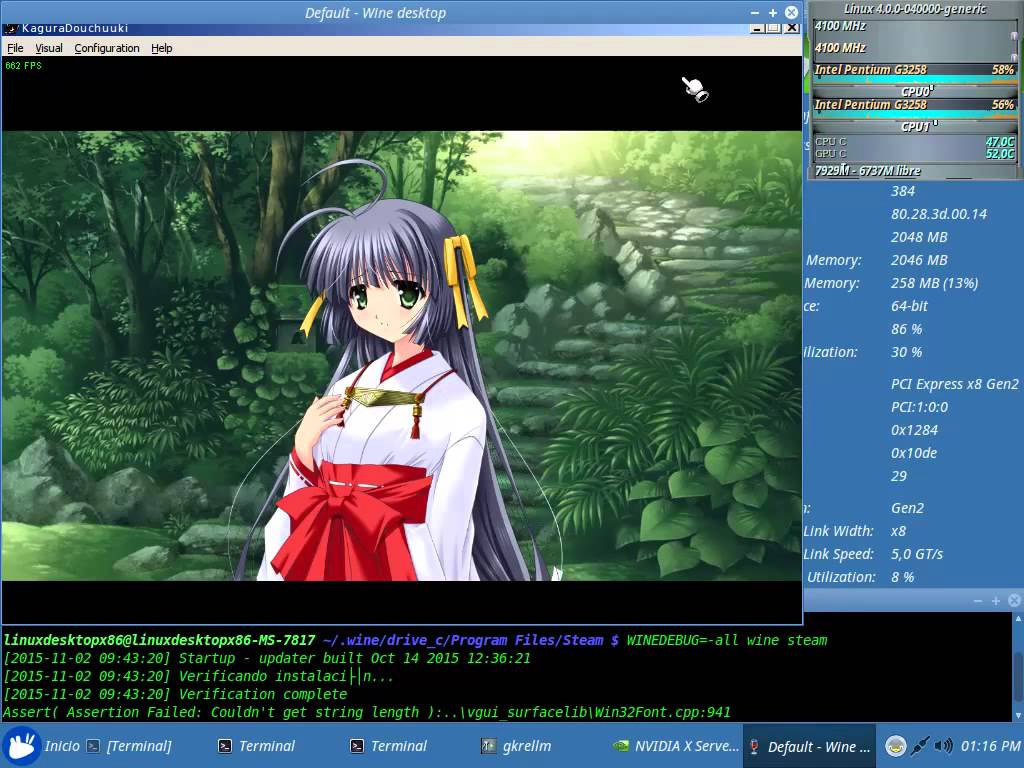Switch to the [Terminal] taskbar entry
This screenshot has width=1024, height=768.
128,746
